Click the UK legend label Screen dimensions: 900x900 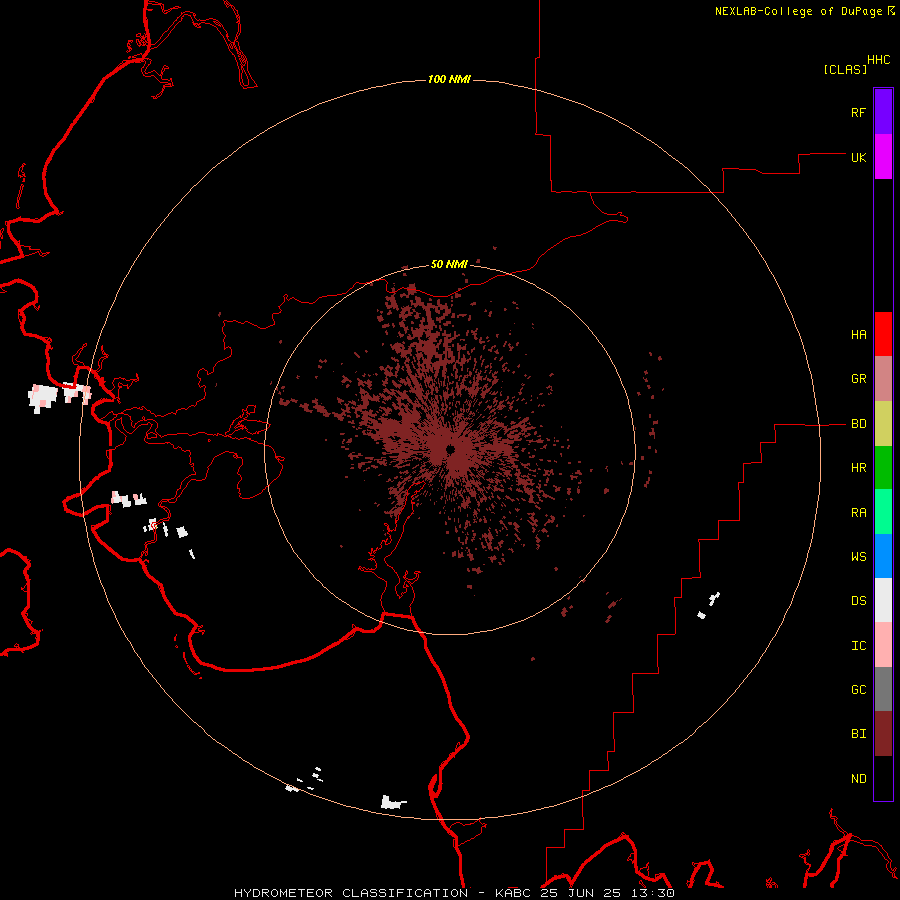click(x=858, y=157)
